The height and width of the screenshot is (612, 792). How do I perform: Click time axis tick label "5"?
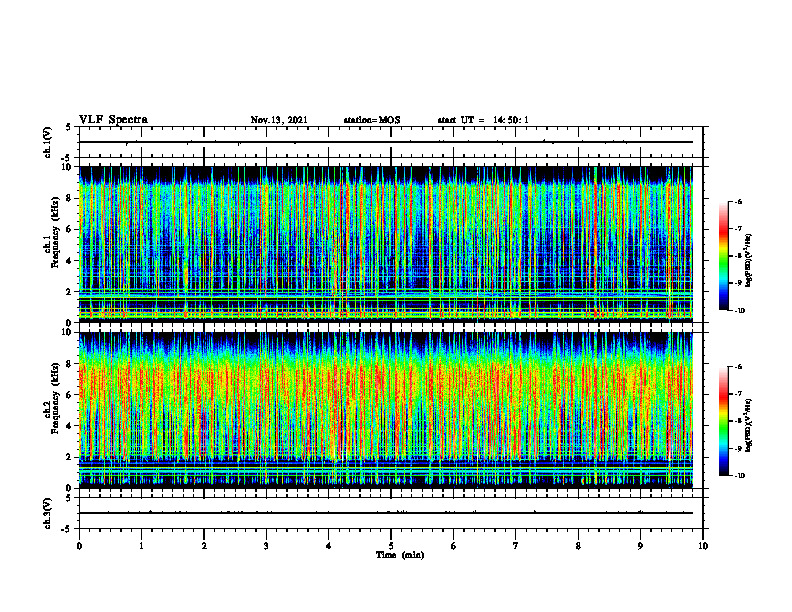pos(391,546)
